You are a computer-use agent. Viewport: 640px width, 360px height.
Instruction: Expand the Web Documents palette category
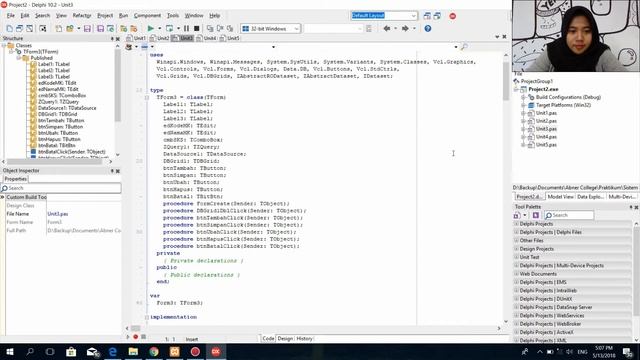pos(516,274)
